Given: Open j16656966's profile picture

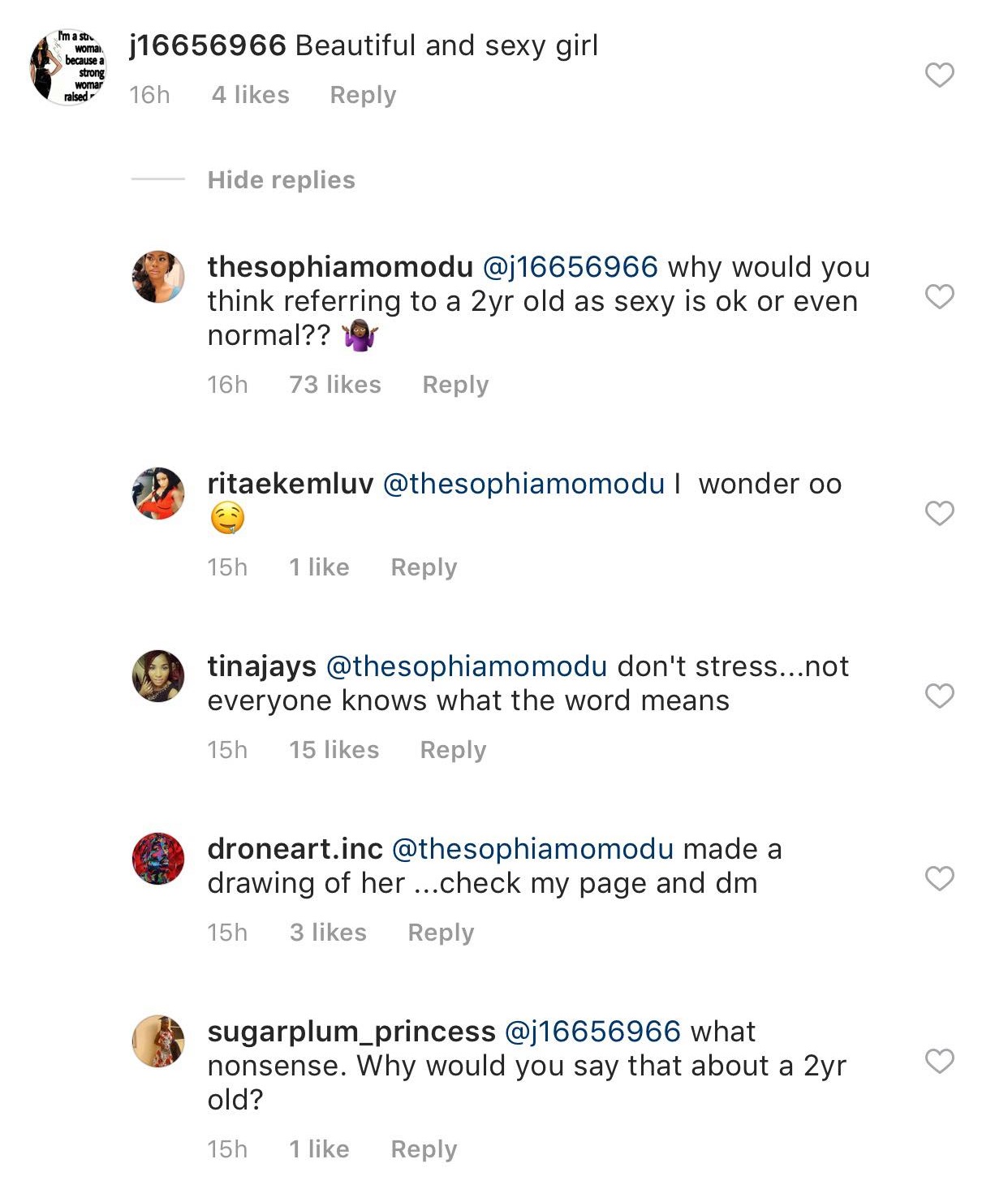Looking at the screenshot, I should click(68, 67).
